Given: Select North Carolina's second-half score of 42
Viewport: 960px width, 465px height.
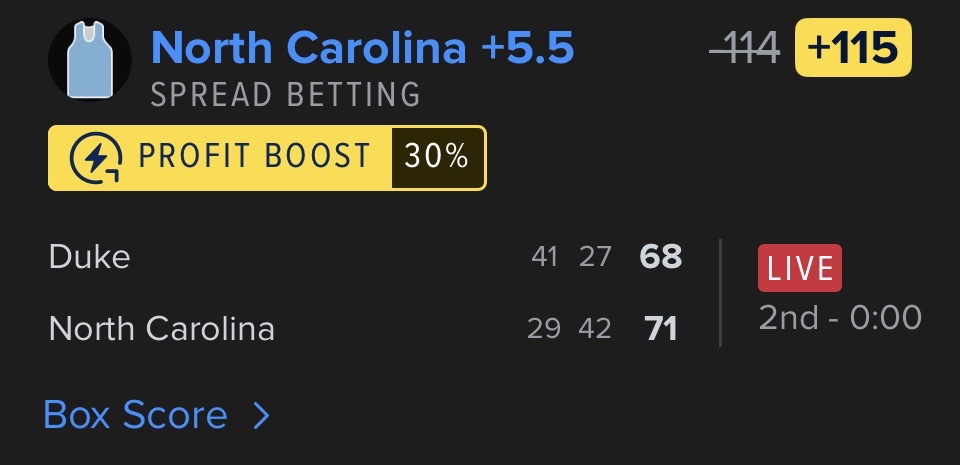Looking at the screenshot, I should point(595,328).
